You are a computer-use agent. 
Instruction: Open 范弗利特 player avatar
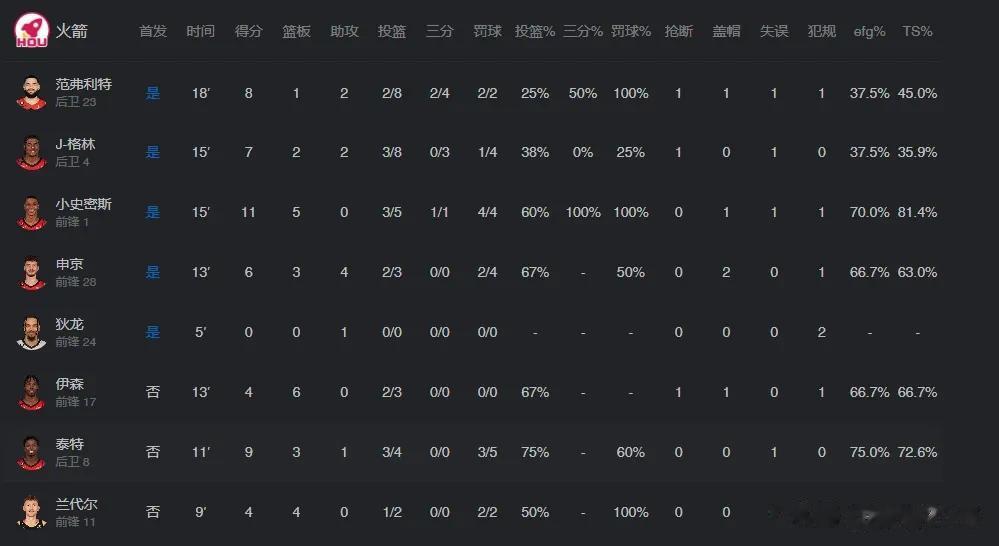pyautogui.click(x=31, y=93)
